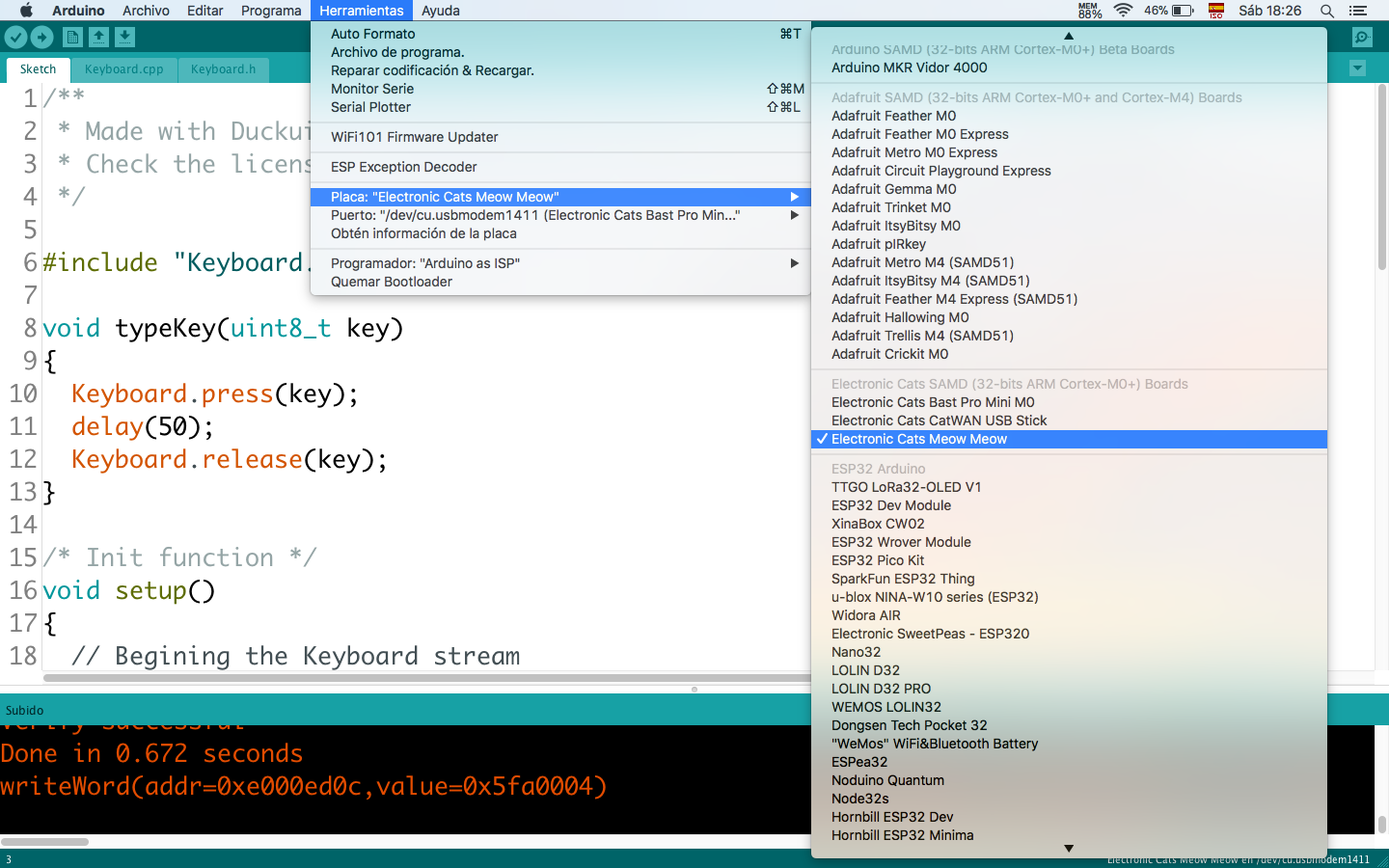Select checked Electronic Cats Meow Meow board
The width and height of the screenshot is (1389, 868).
(x=1070, y=439)
